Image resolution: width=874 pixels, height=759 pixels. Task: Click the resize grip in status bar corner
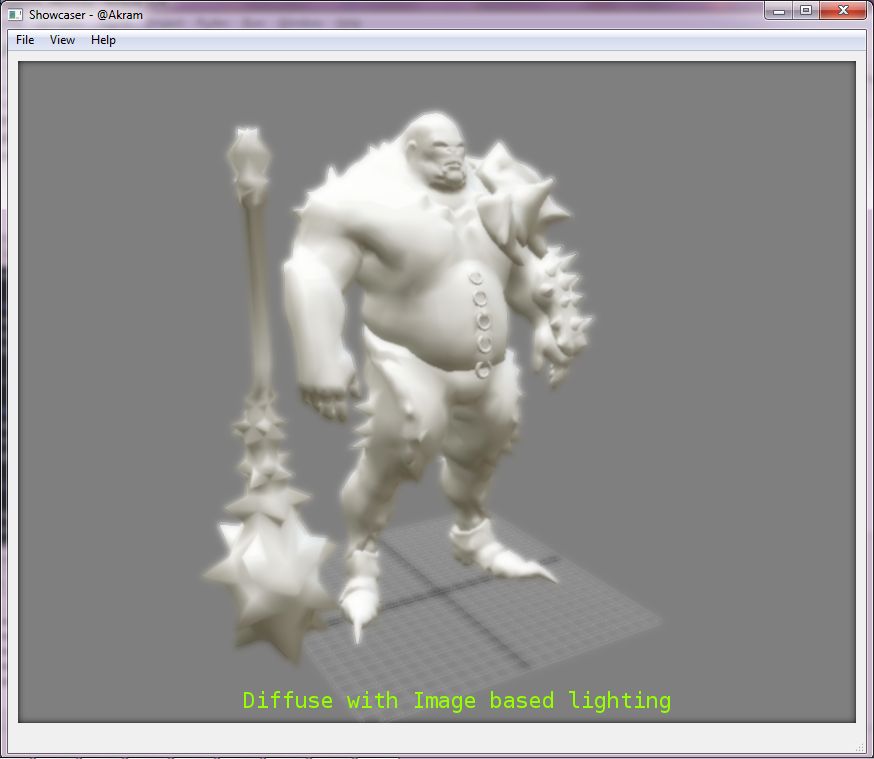(x=860, y=746)
